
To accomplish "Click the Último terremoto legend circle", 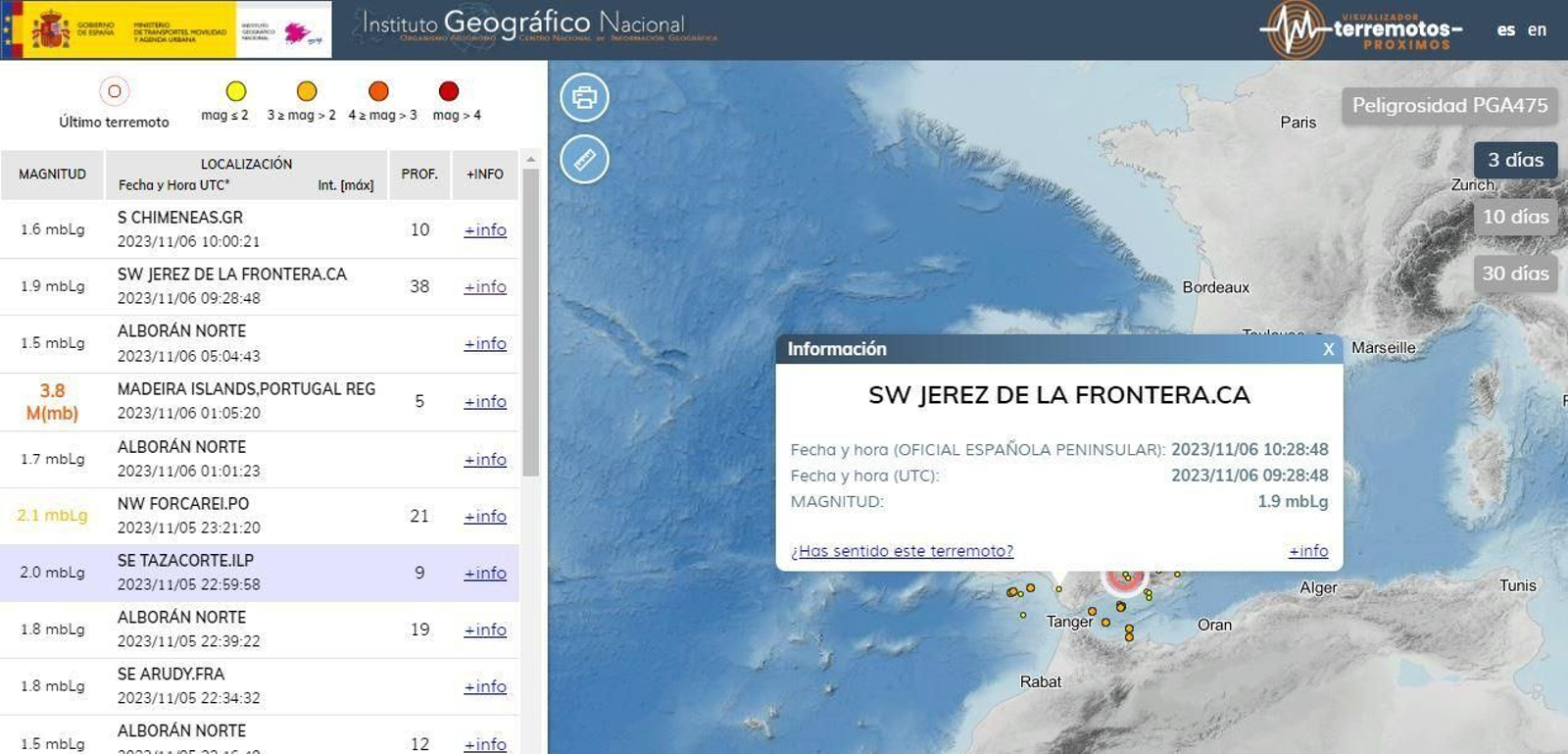I will coord(115,91).
